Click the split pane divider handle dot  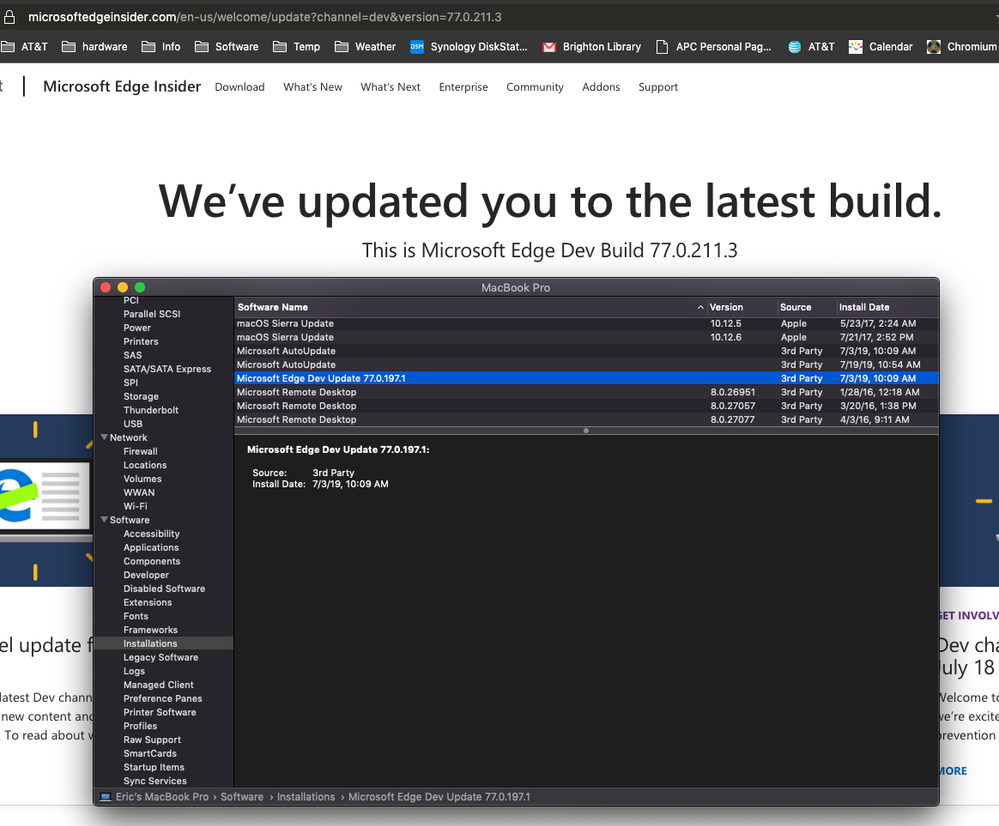[586, 431]
